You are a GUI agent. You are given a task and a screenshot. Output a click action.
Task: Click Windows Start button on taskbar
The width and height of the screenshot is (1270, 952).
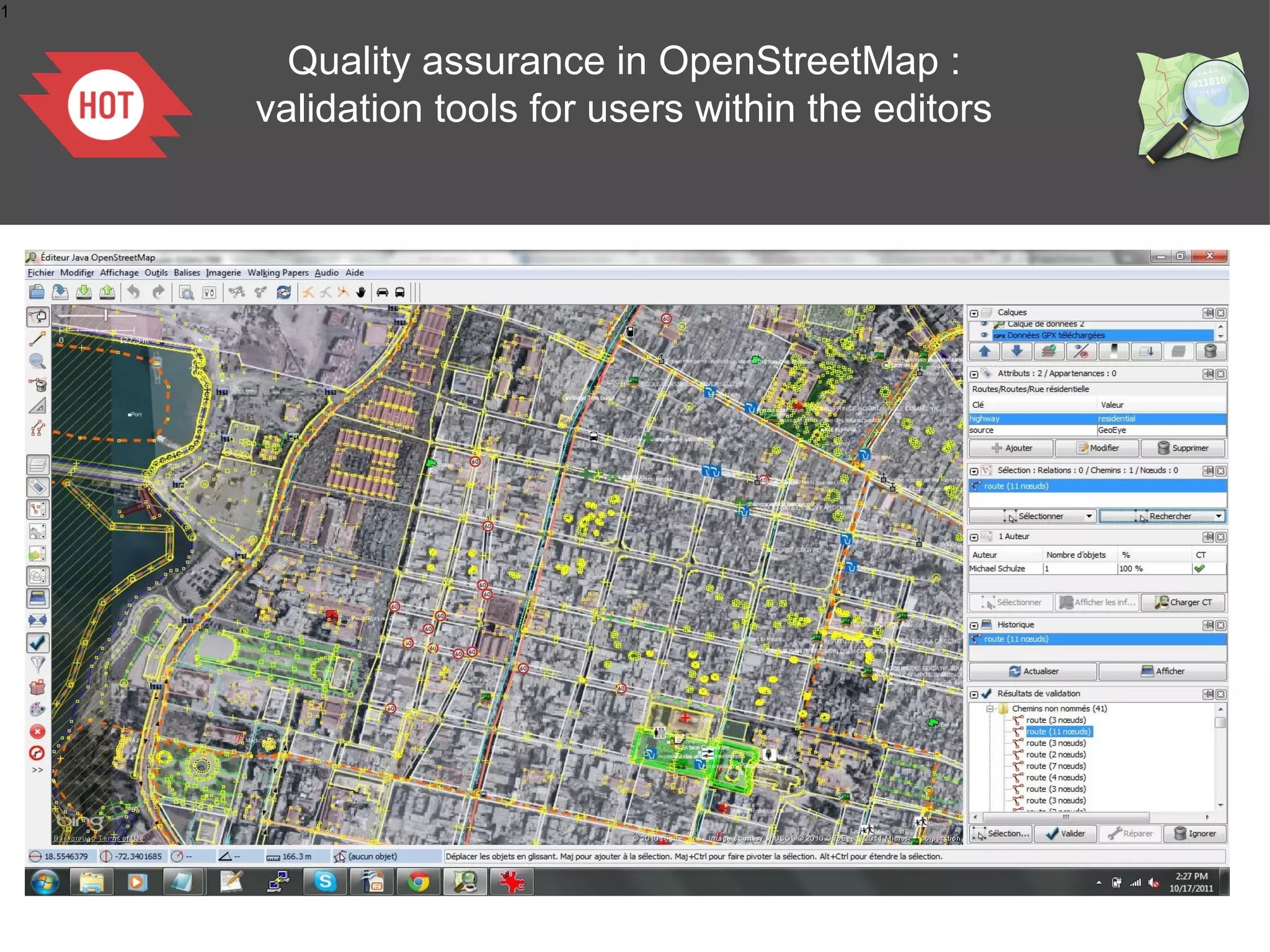pyautogui.click(x=45, y=881)
